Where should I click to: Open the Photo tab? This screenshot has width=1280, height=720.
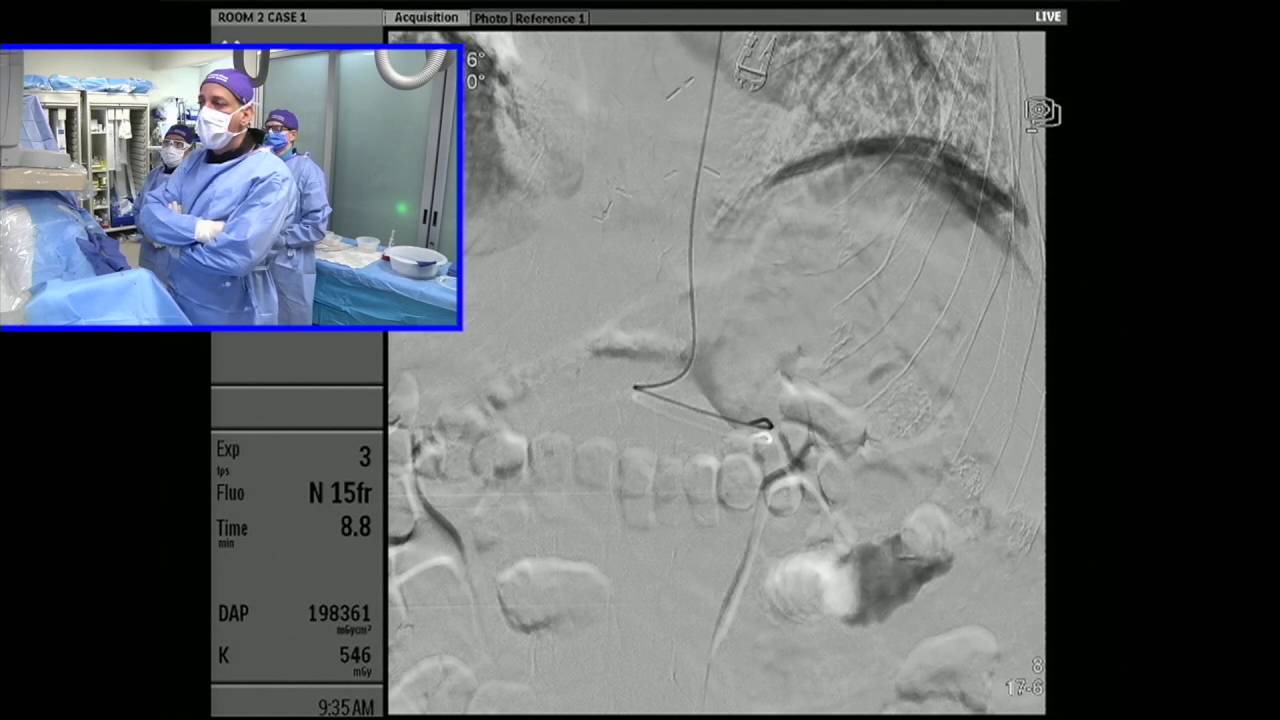(490, 18)
